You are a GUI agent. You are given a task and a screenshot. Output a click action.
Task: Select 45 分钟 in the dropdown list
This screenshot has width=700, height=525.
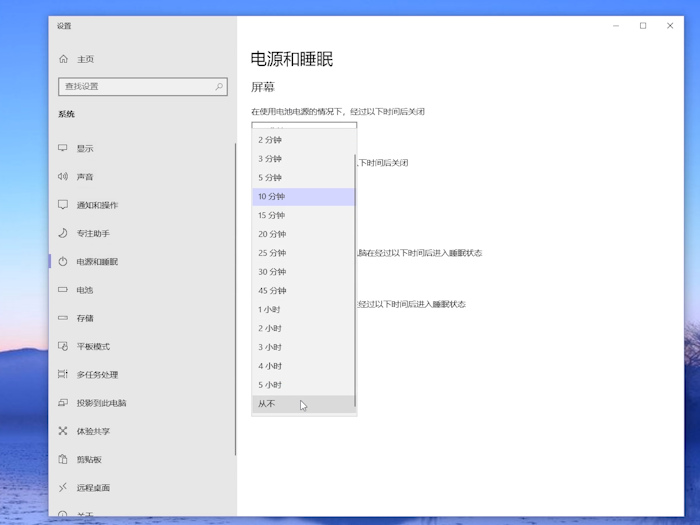(304, 291)
